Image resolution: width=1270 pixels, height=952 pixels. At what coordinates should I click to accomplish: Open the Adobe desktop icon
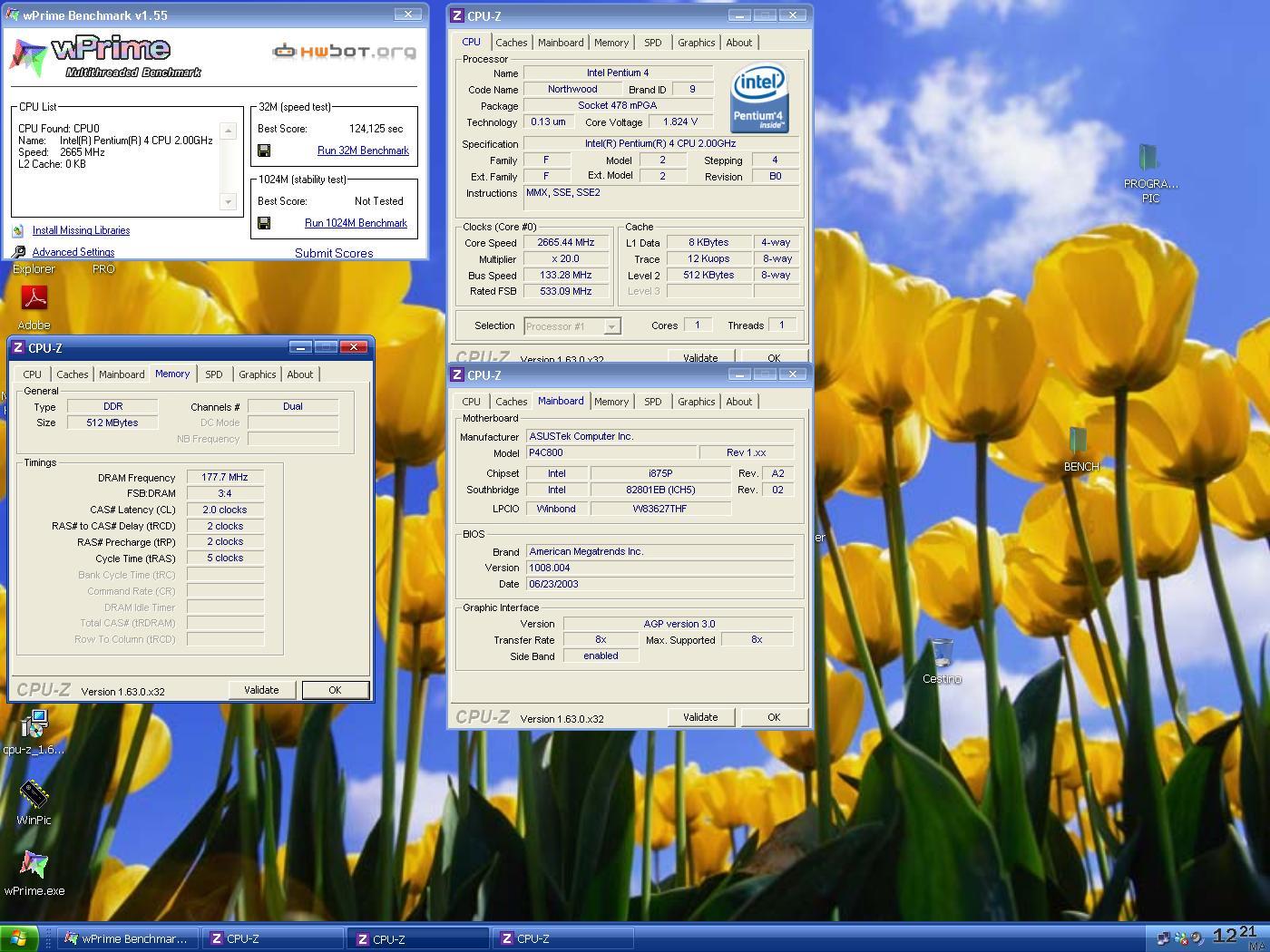point(34,299)
